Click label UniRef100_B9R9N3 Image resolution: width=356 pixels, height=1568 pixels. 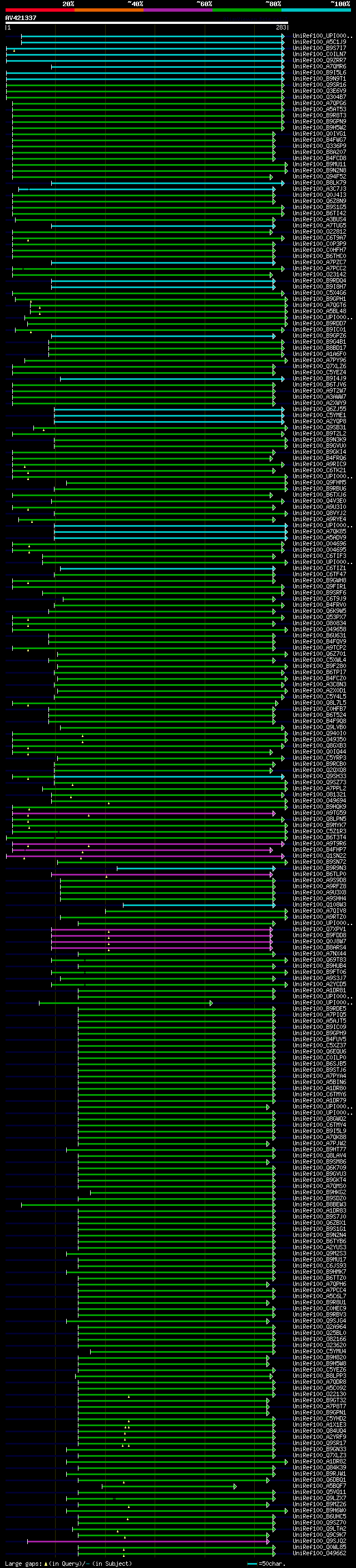pyautogui.click(x=319, y=868)
